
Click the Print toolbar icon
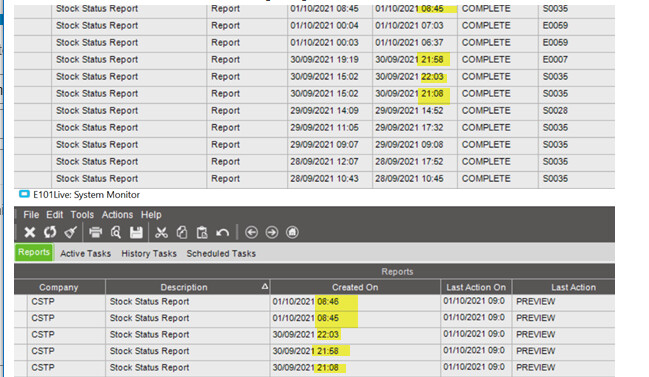(96, 233)
